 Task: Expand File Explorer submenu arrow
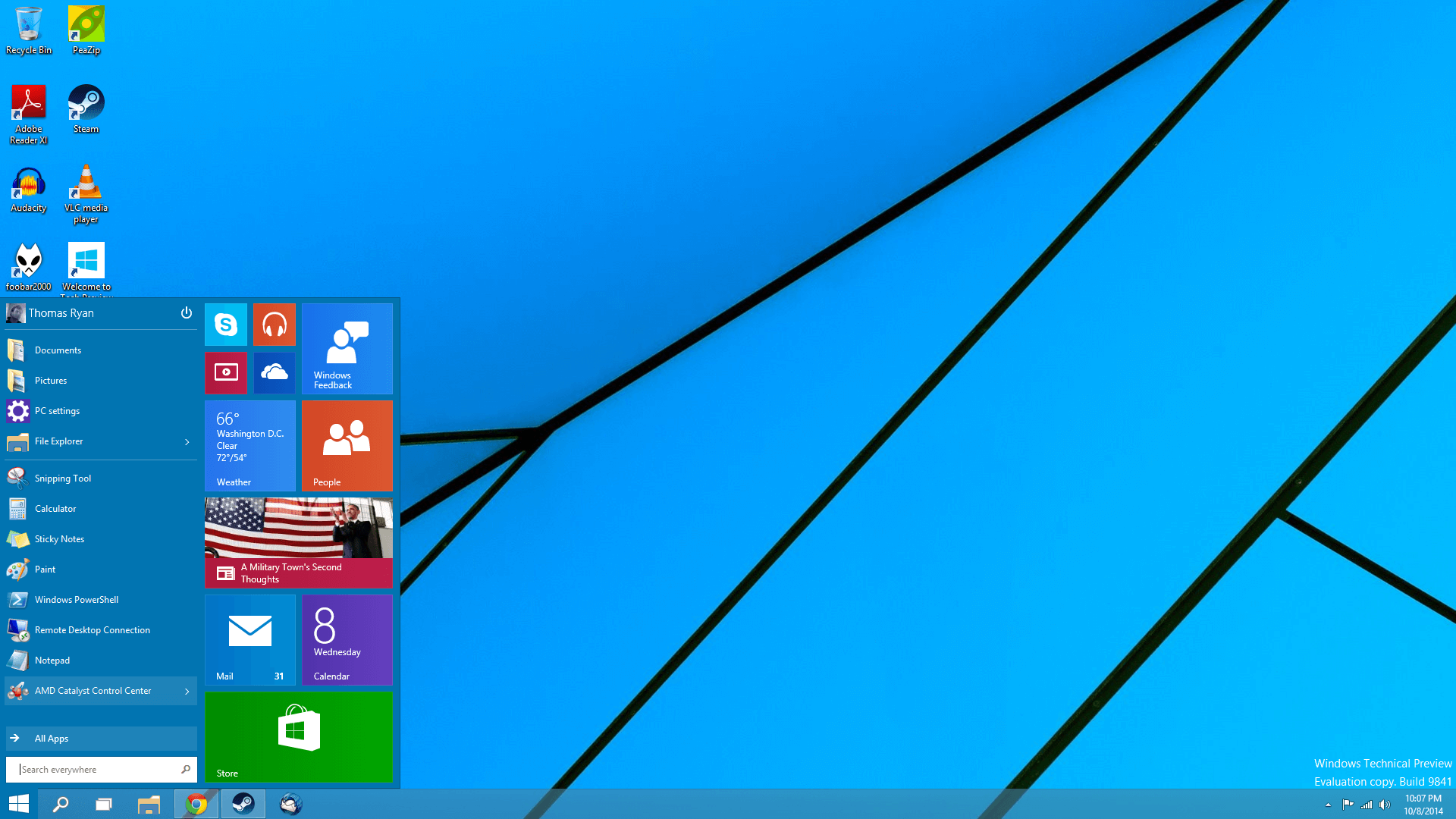[x=187, y=442]
